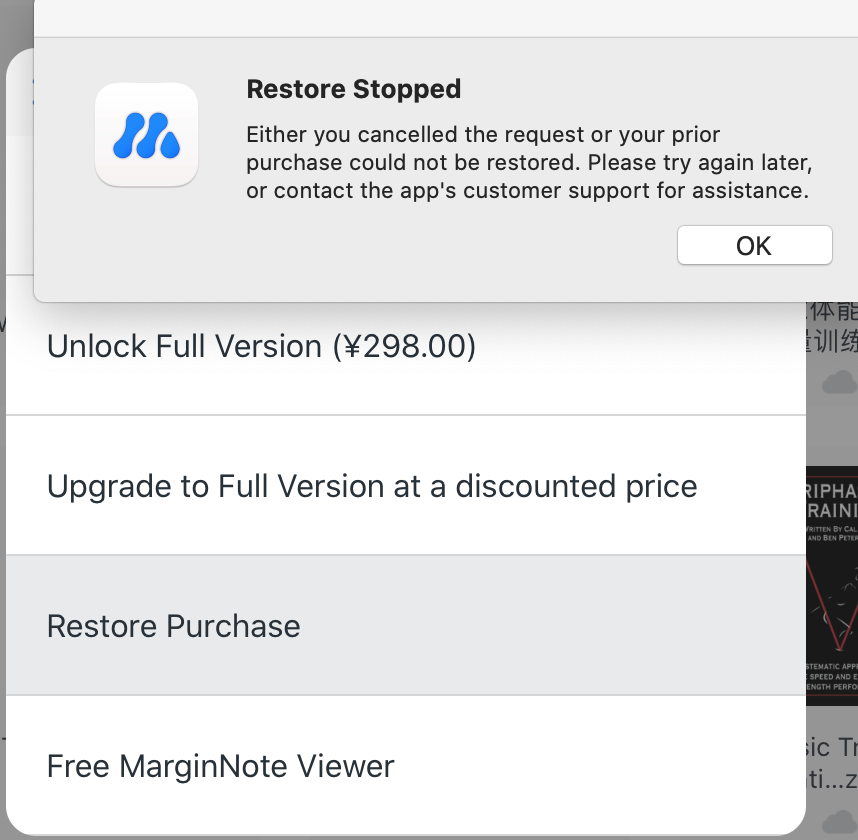
Task: Confirm the Restore Stopped alert with OK
Action: pyautogui.click(x=755, y=245)
